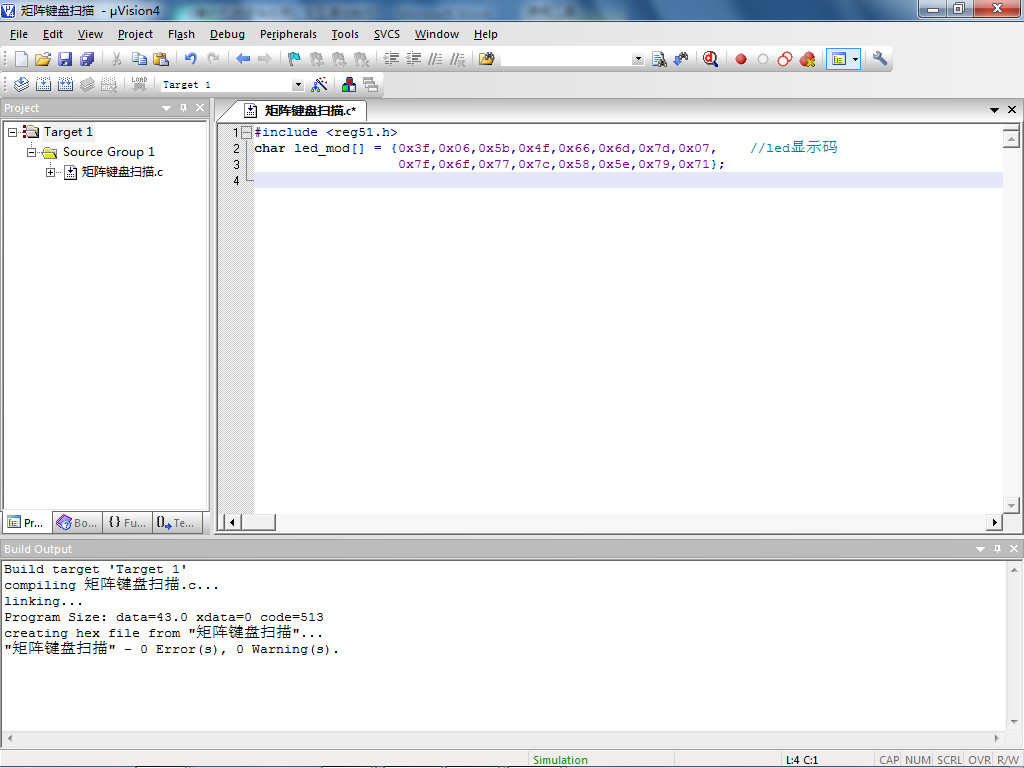
Task: Close the Project panel
Action: click(200, 108)
